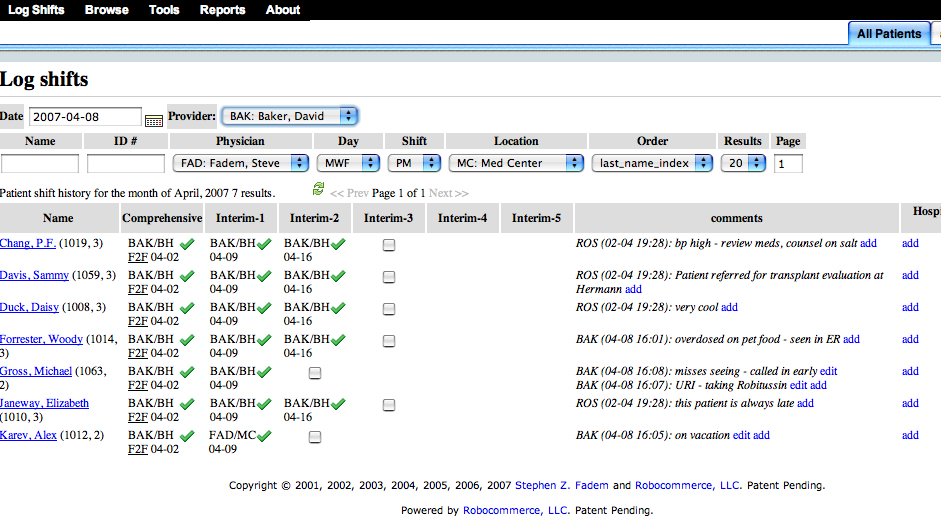The height and width of the screenshot is (531, 941).
Task: Click the Date field 2007-04-08
Action: click(85, 117)
